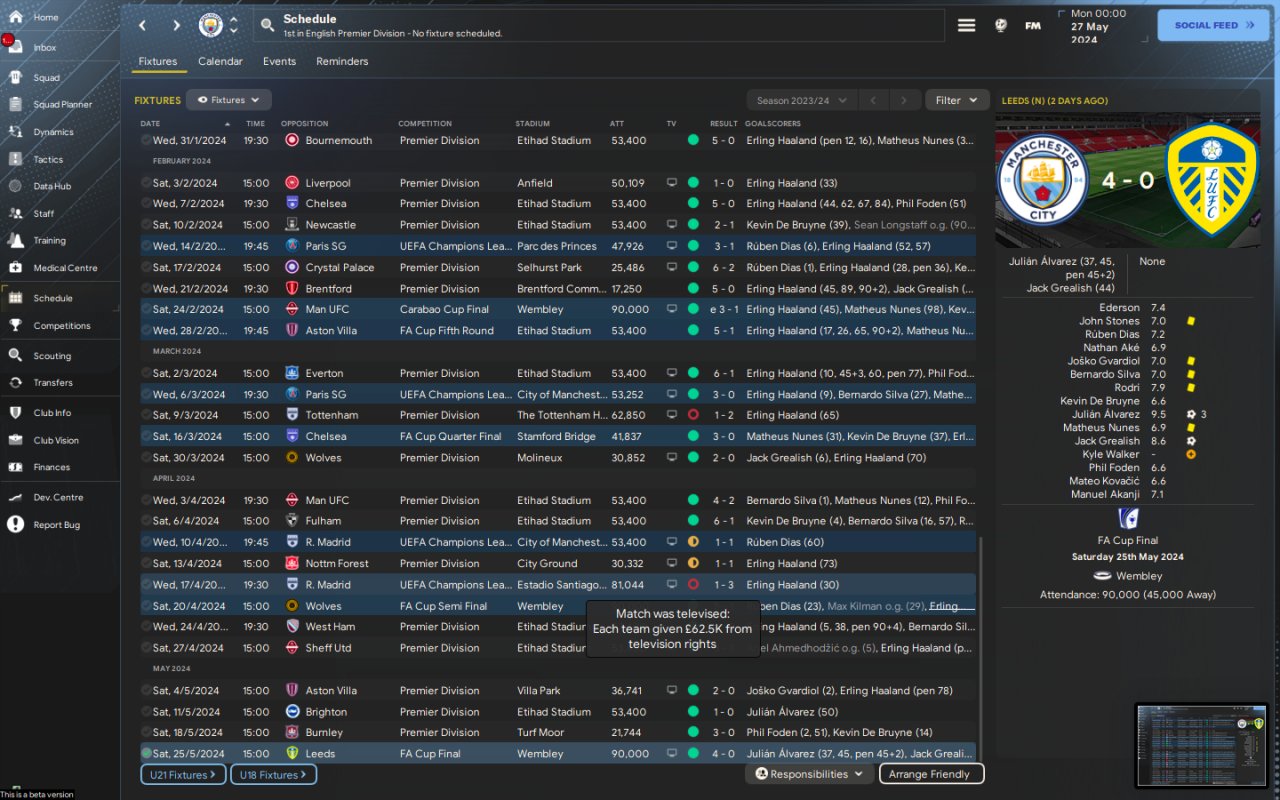Toggle the circle on the Leeds fixture row

pyautogui.click(x=147, y=753)
